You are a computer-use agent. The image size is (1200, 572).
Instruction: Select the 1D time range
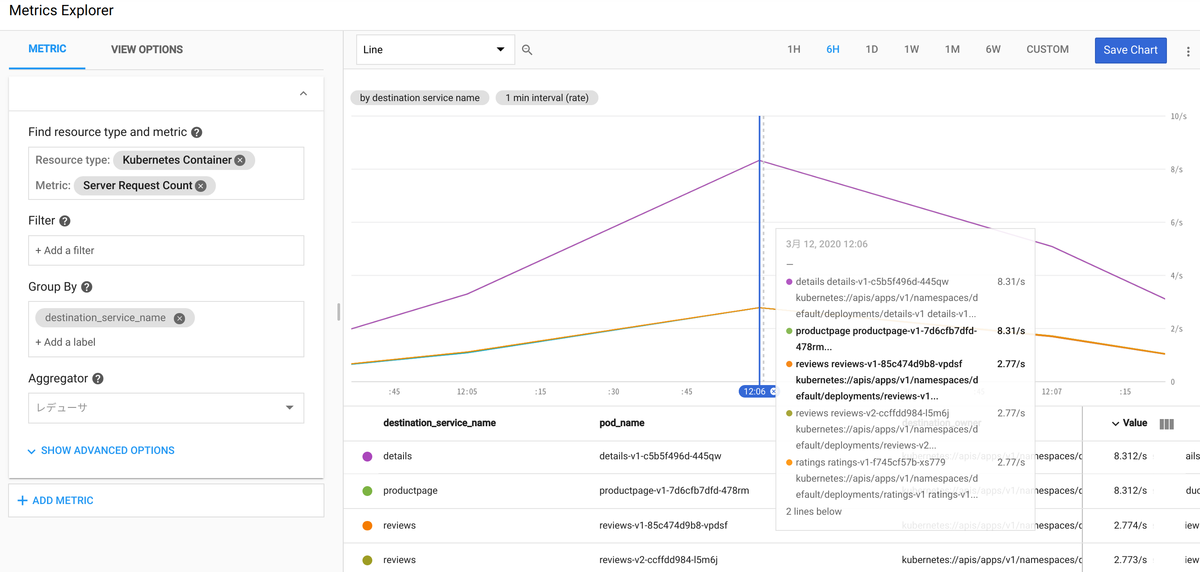872,49
